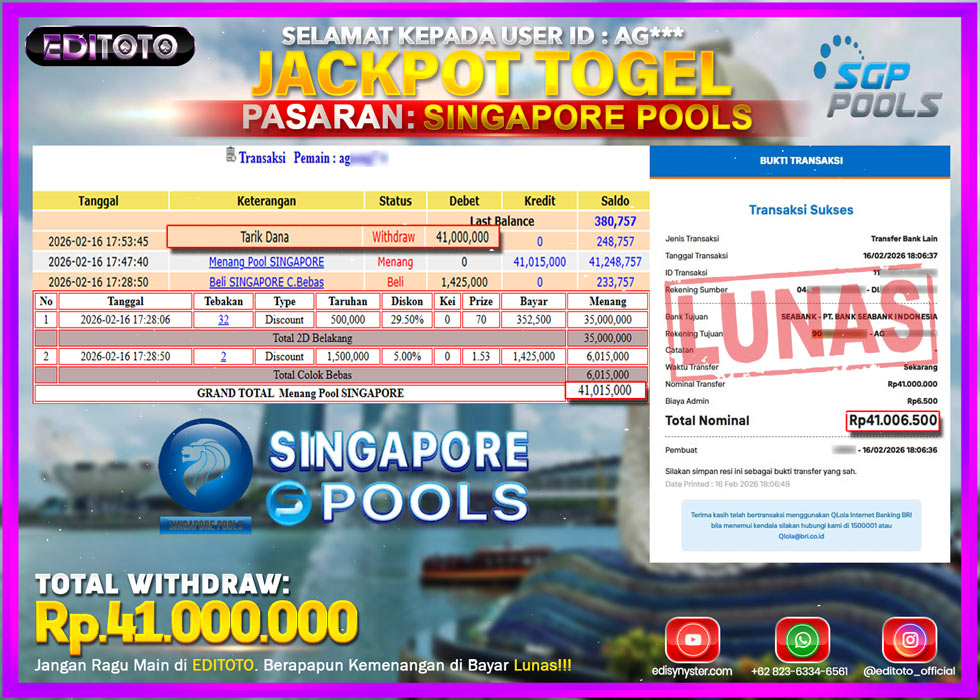Click prize value 1.53
This screenshot has height=700, width=980.
pos(481,356)
